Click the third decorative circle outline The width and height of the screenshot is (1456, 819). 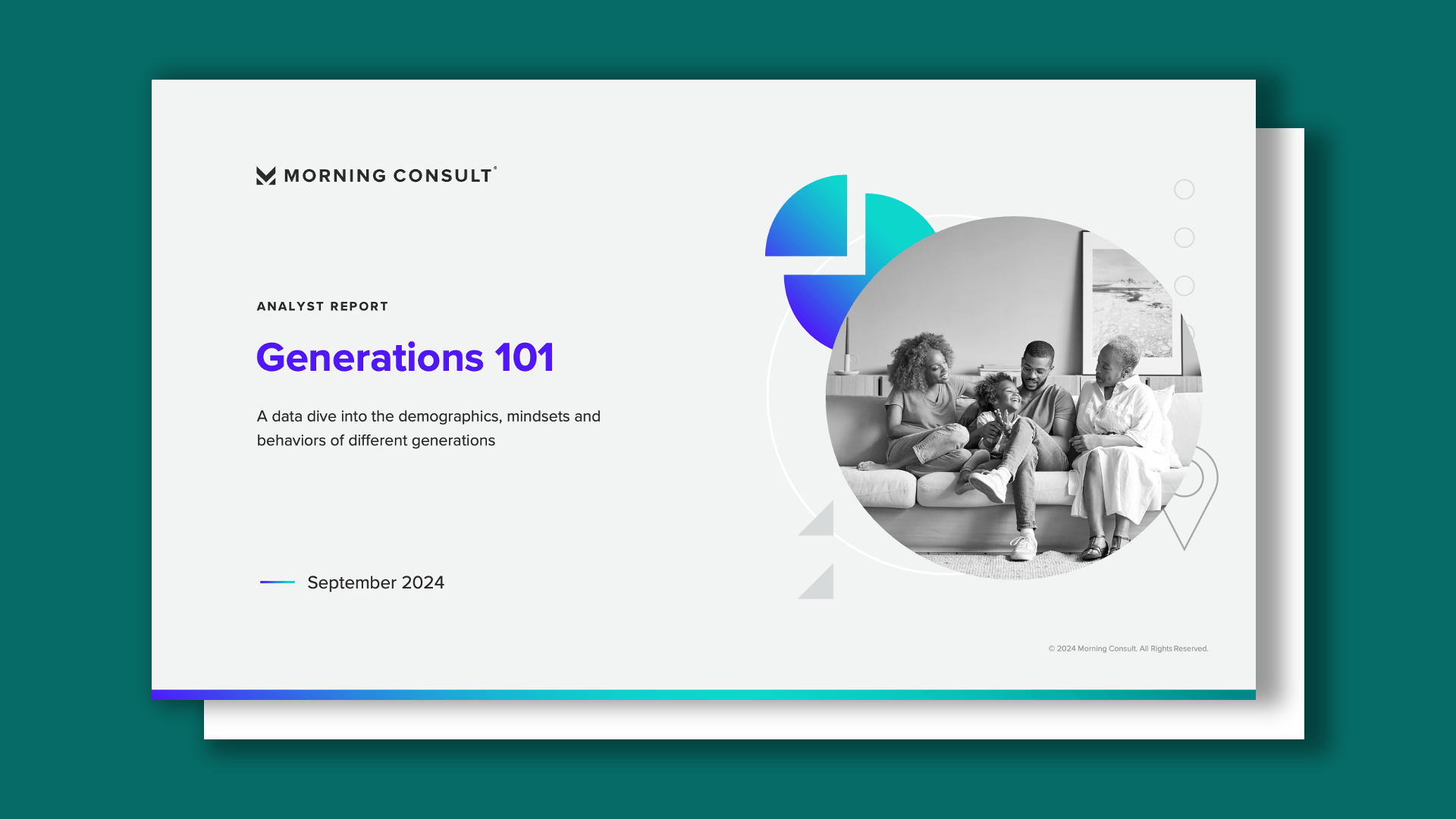[1184, 286]
